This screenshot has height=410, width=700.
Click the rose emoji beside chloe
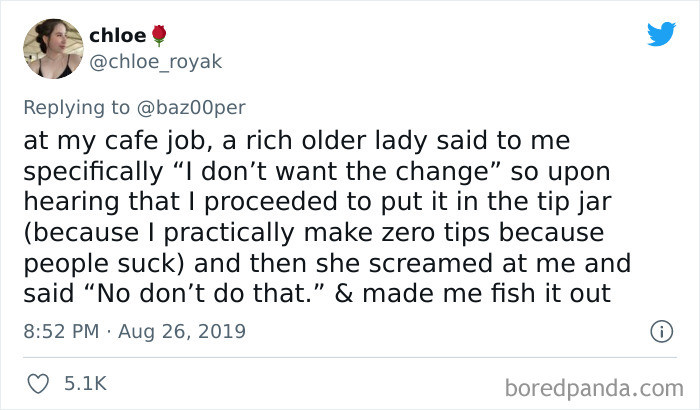click(158, 36)
